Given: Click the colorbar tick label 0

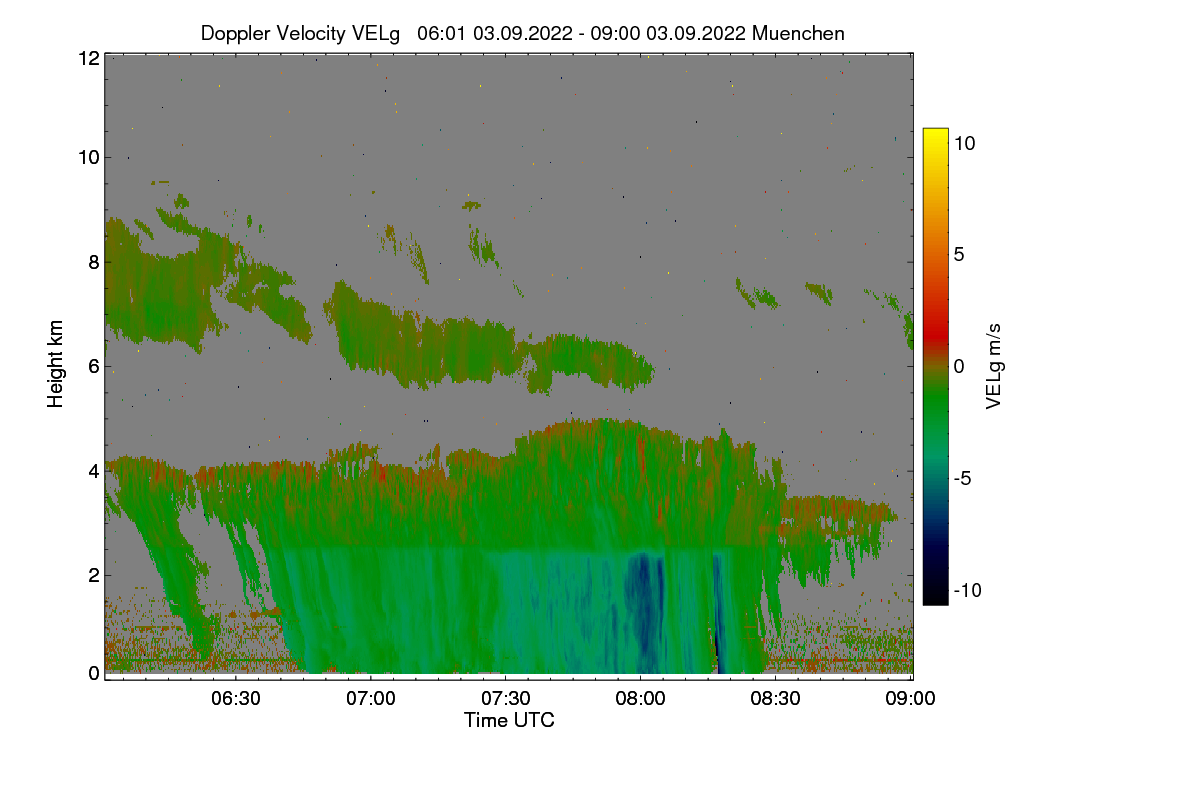Looking at the screenshot, I should coord(959,366).
